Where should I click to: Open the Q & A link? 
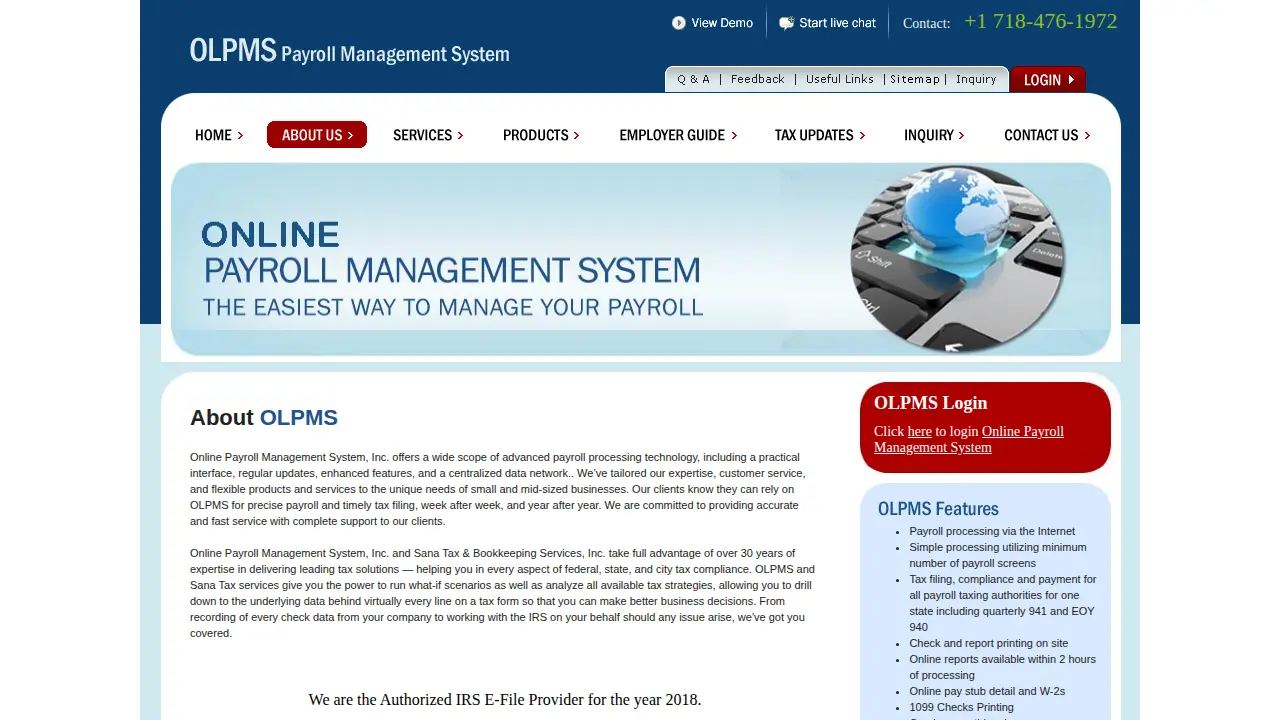(x=693, y=79)
